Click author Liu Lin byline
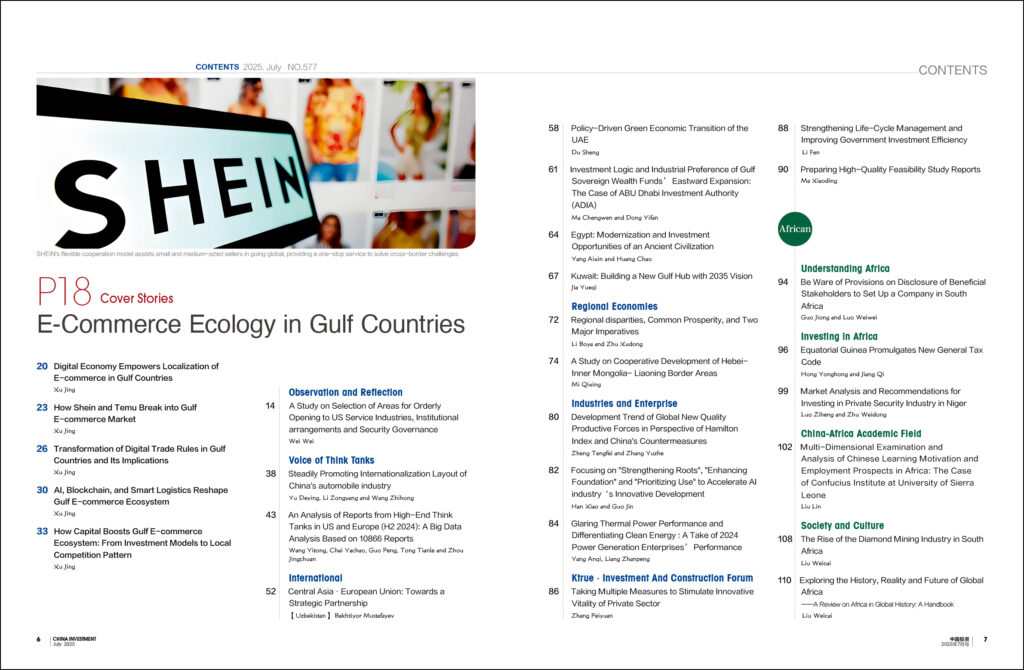The width and height of the screenshot is (1024, 670). pos(811,507)
